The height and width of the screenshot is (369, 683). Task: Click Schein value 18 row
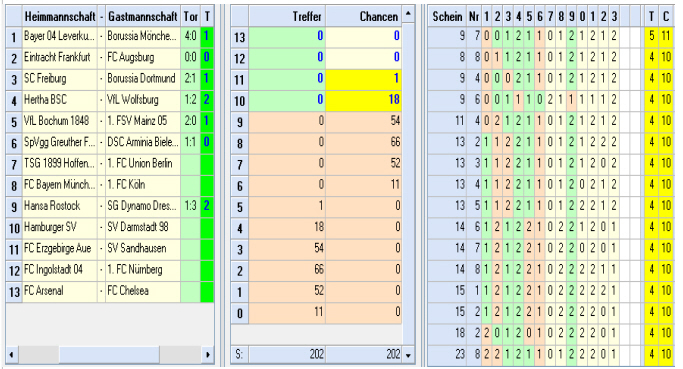[448, 334]
